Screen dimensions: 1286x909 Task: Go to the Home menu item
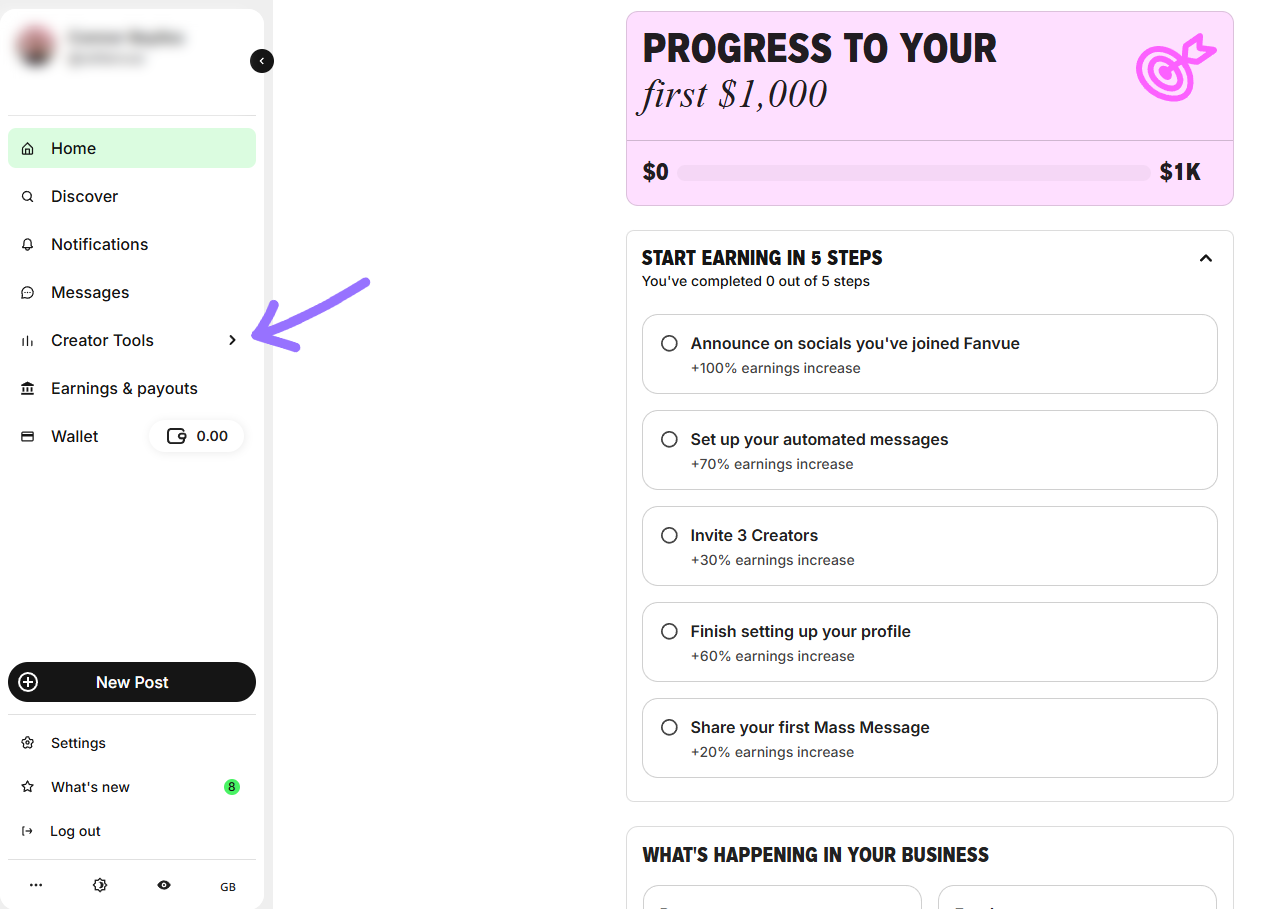(x=132, y=148)
